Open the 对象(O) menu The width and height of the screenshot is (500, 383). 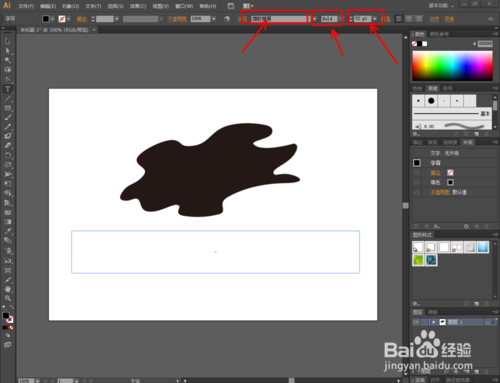coord(70,6)
